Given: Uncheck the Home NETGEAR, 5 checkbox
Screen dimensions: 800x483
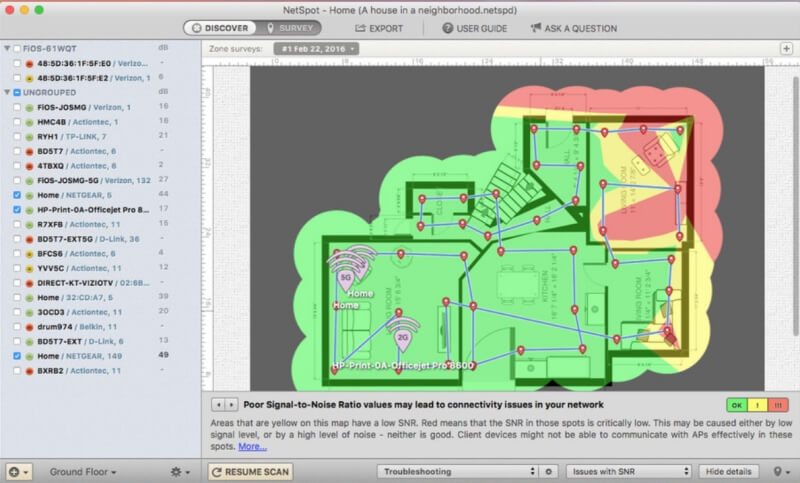Looking at the screenshot, I should click(x=17, y=195).
